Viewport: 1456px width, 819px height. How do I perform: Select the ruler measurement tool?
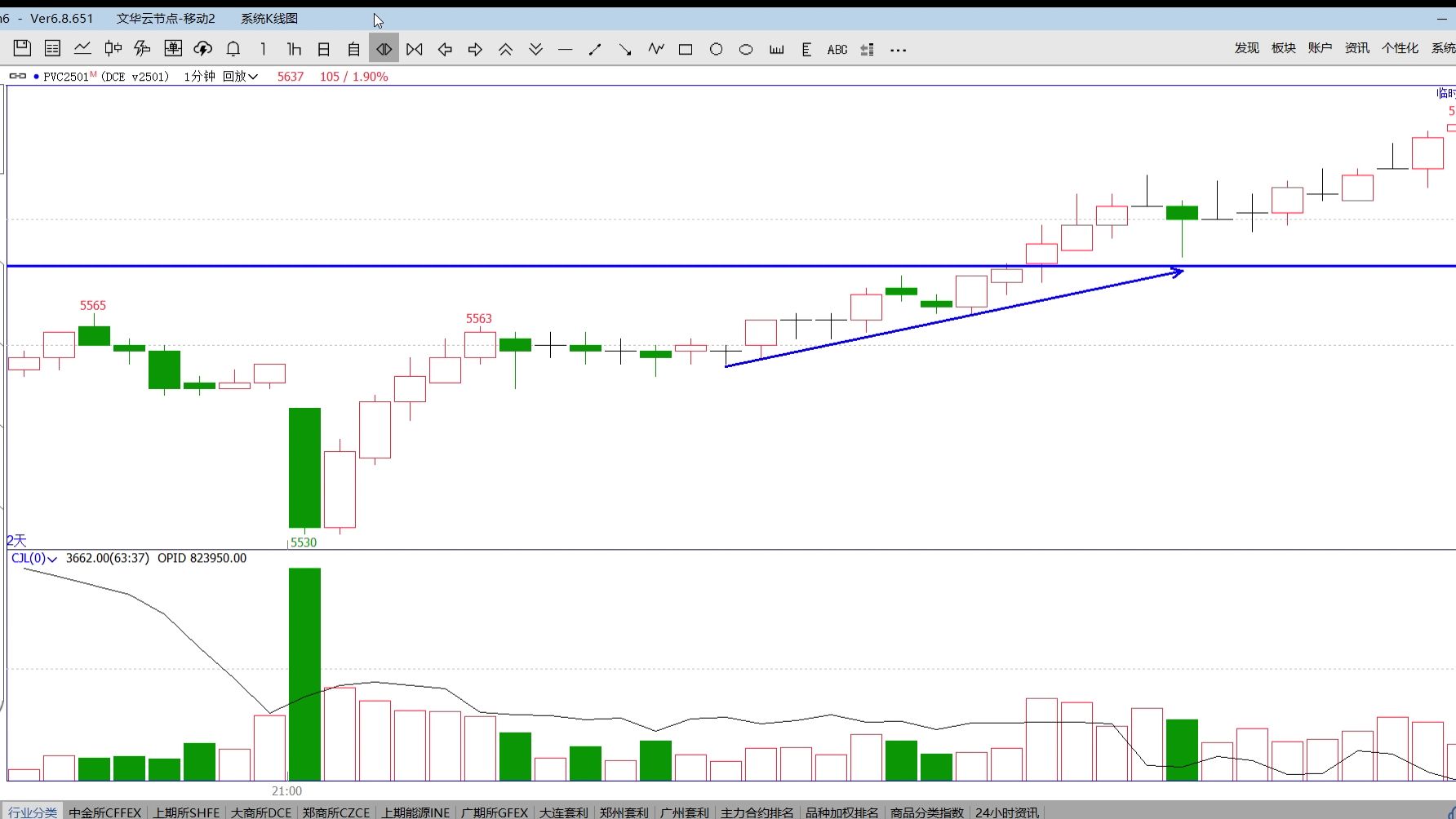coord(776,50)
